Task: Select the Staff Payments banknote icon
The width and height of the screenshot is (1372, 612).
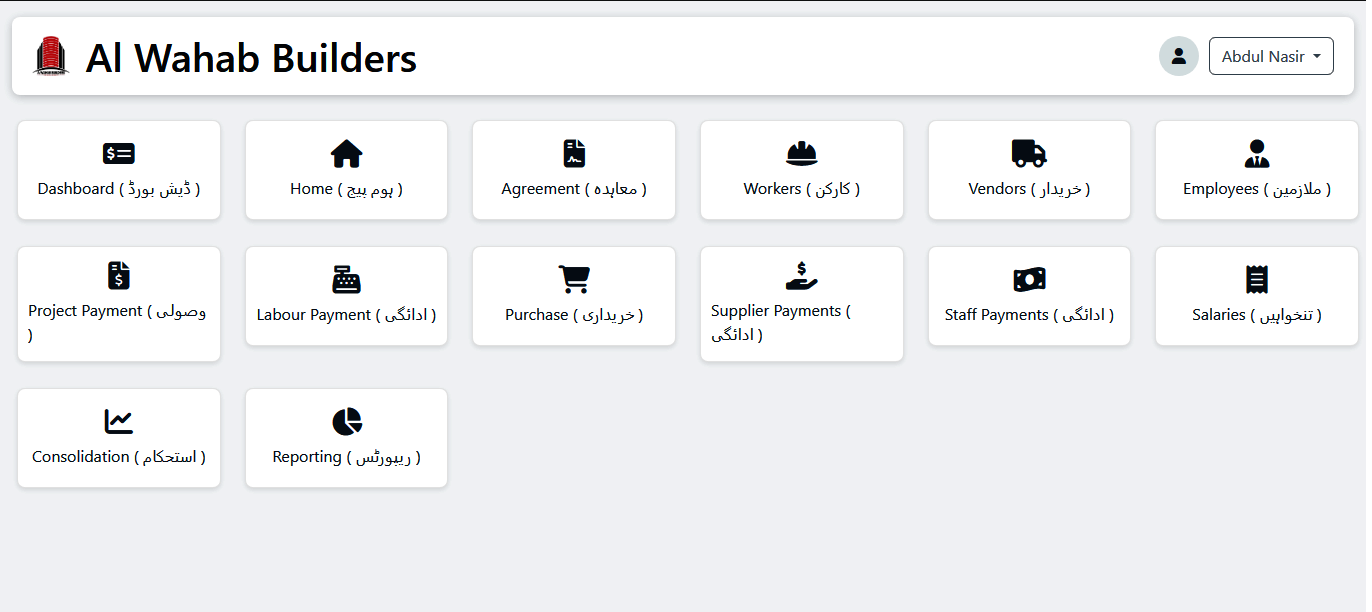Action: point(1029,279)
